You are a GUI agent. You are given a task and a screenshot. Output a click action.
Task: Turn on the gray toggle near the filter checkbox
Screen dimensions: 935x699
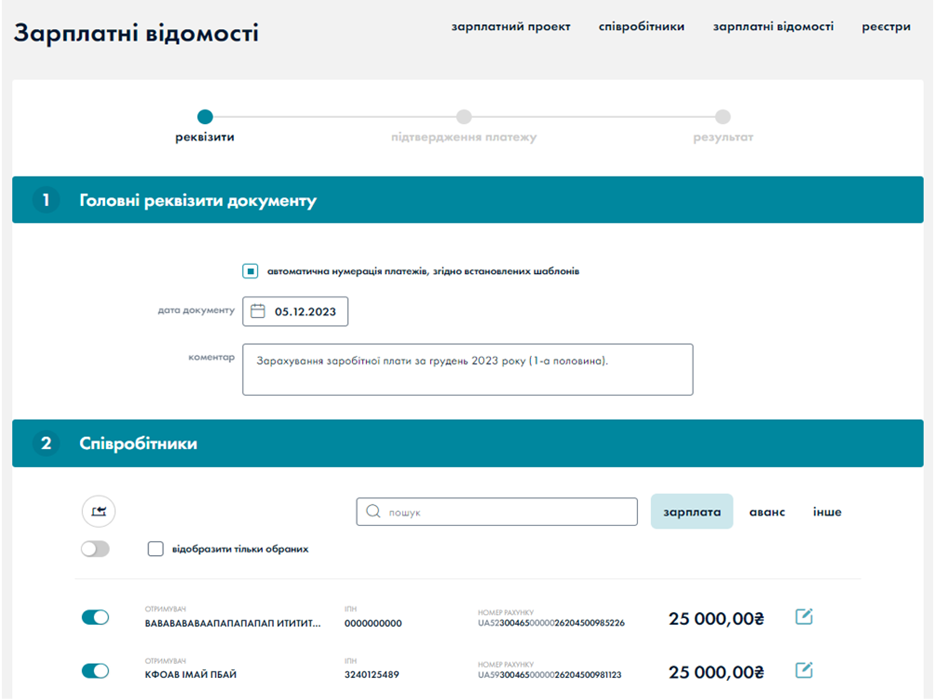[x=95, y=548]
